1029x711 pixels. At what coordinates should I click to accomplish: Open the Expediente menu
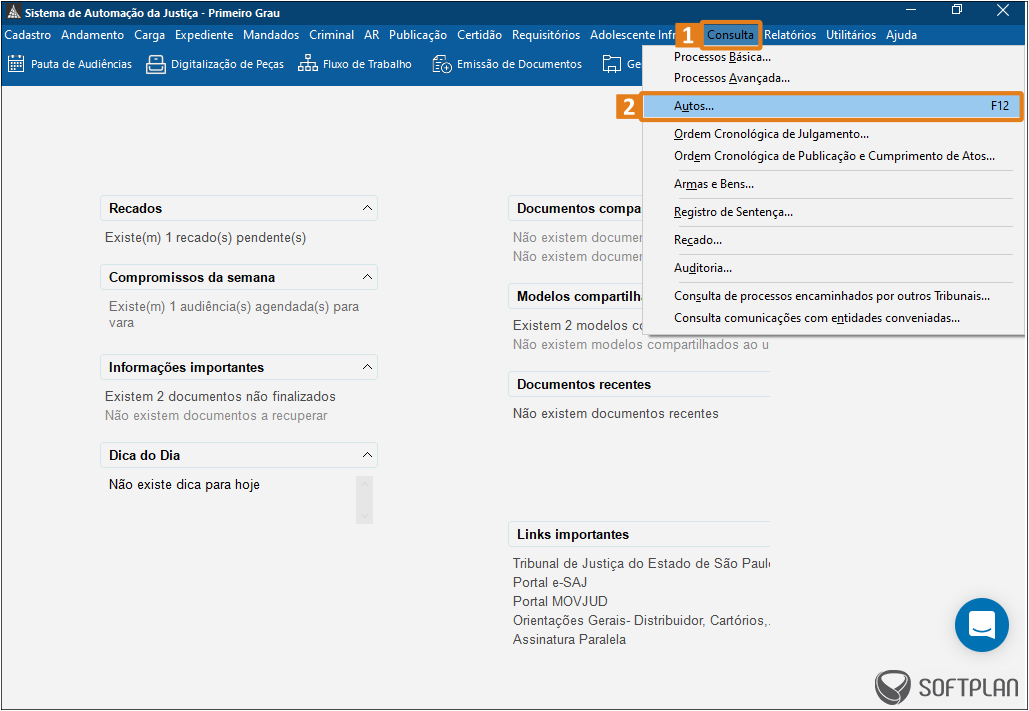pyautogui.click(x=204, y=35)
